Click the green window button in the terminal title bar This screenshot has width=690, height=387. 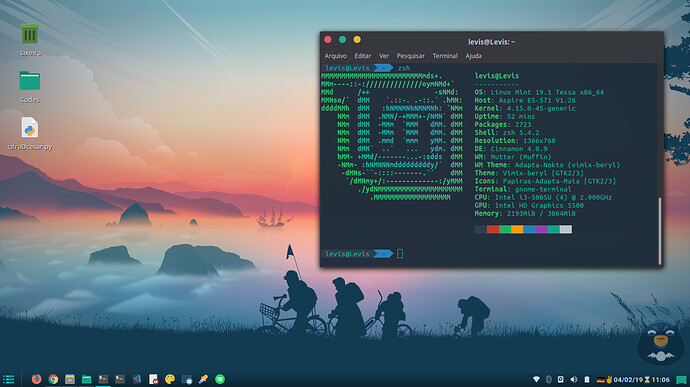click(342, 40)
